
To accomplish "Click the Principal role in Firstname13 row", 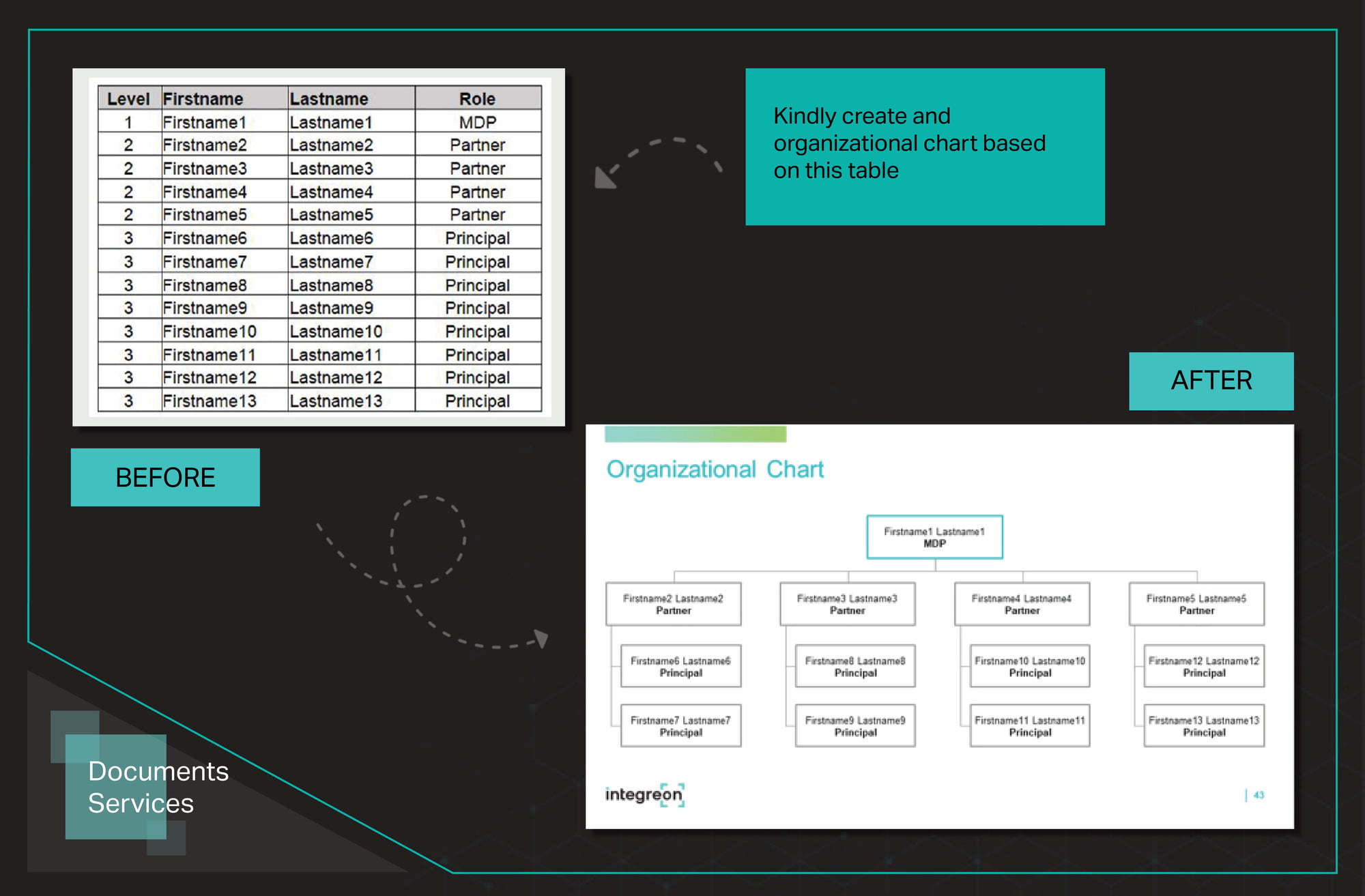I will point(478,401).
